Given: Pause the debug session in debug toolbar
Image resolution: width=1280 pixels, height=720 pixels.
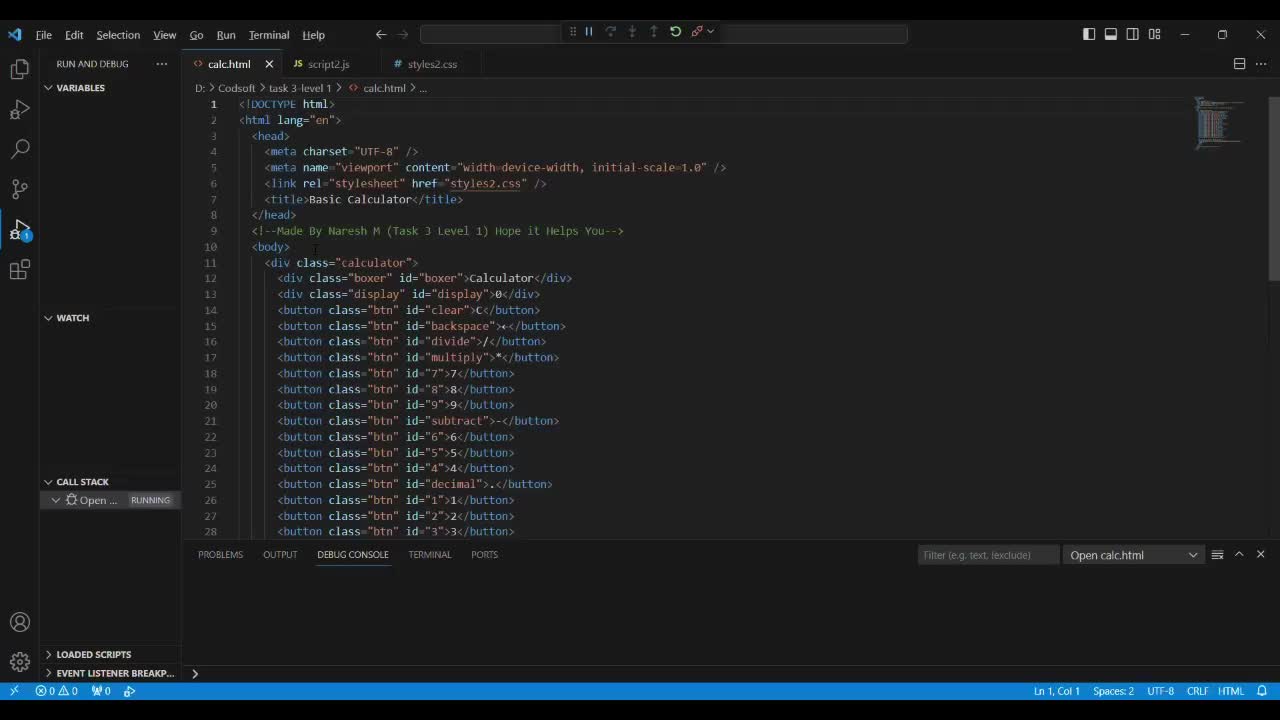Looking at the screenshot, I should coord(589,32).
